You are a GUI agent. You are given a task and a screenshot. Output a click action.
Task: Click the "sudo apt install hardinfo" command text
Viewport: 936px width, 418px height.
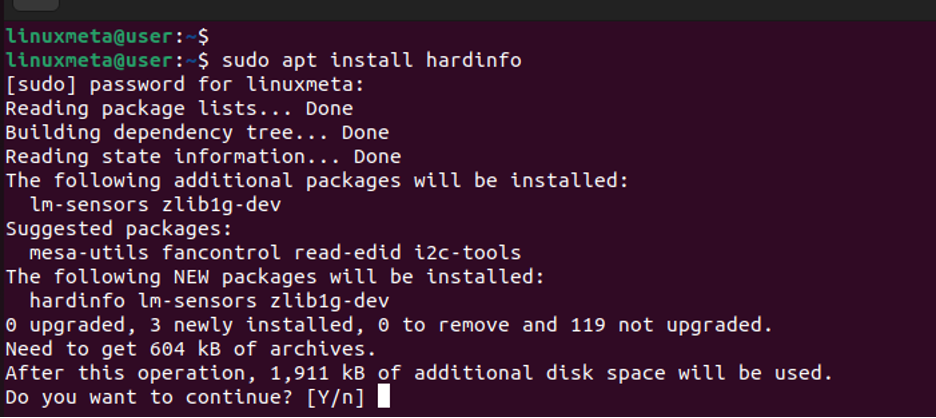click(x=372, y=60)
